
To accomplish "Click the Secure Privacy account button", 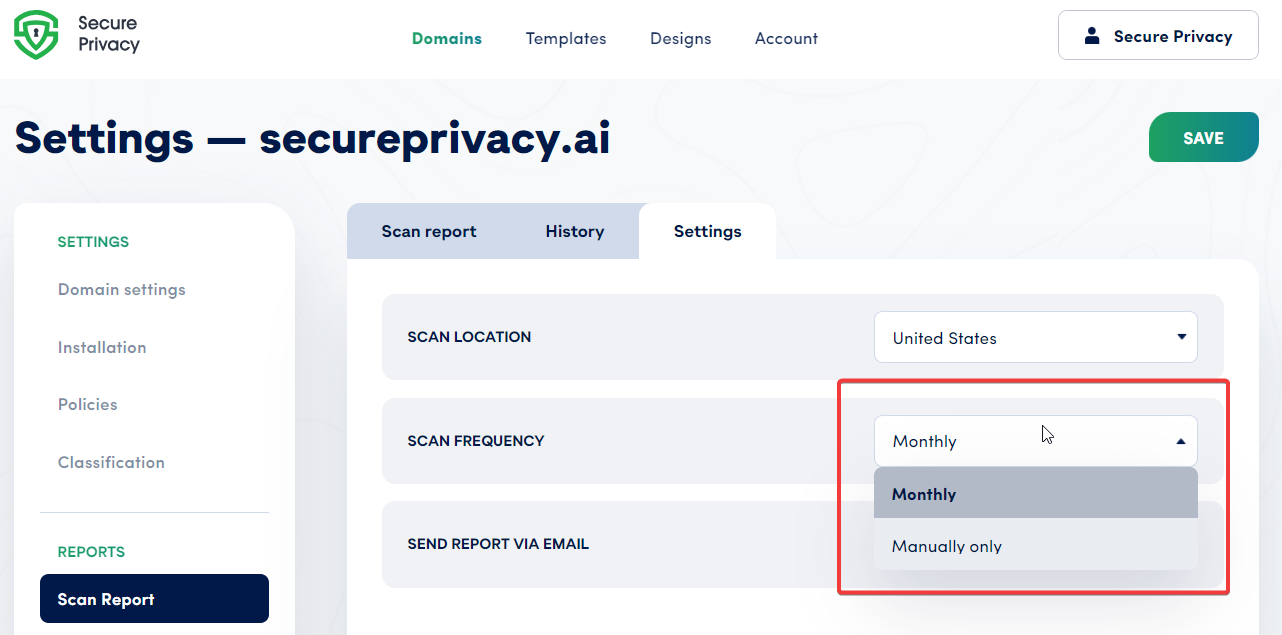I will 1157,35.
